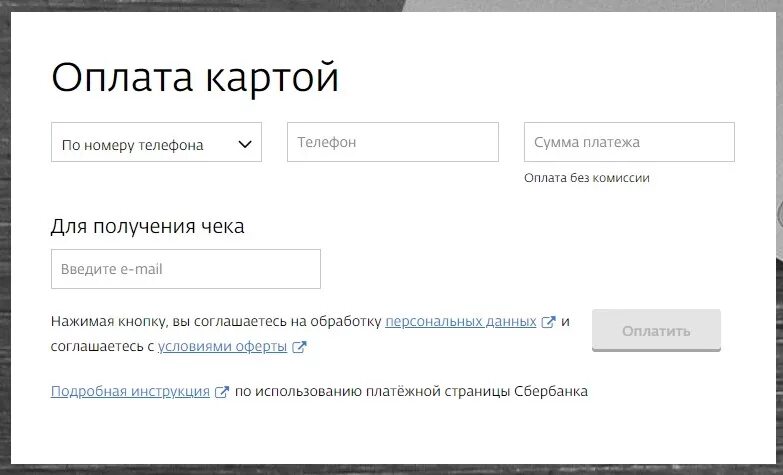Click external-link icon next to "условиями оферты"

point(299,347)
